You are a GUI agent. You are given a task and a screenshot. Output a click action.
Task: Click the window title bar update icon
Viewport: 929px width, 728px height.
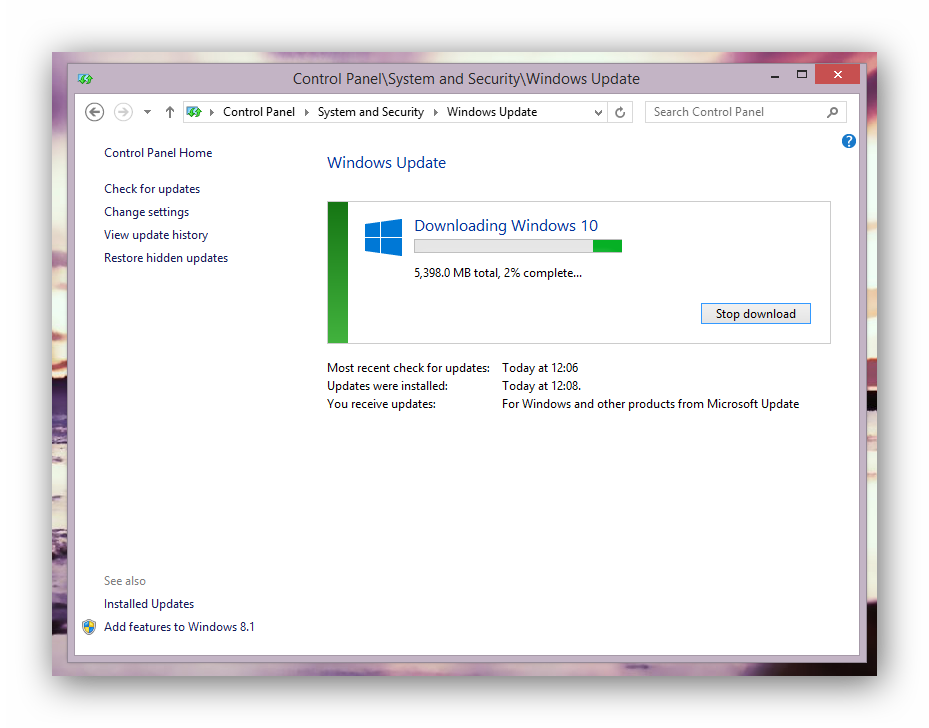click(x=85, y=79)
